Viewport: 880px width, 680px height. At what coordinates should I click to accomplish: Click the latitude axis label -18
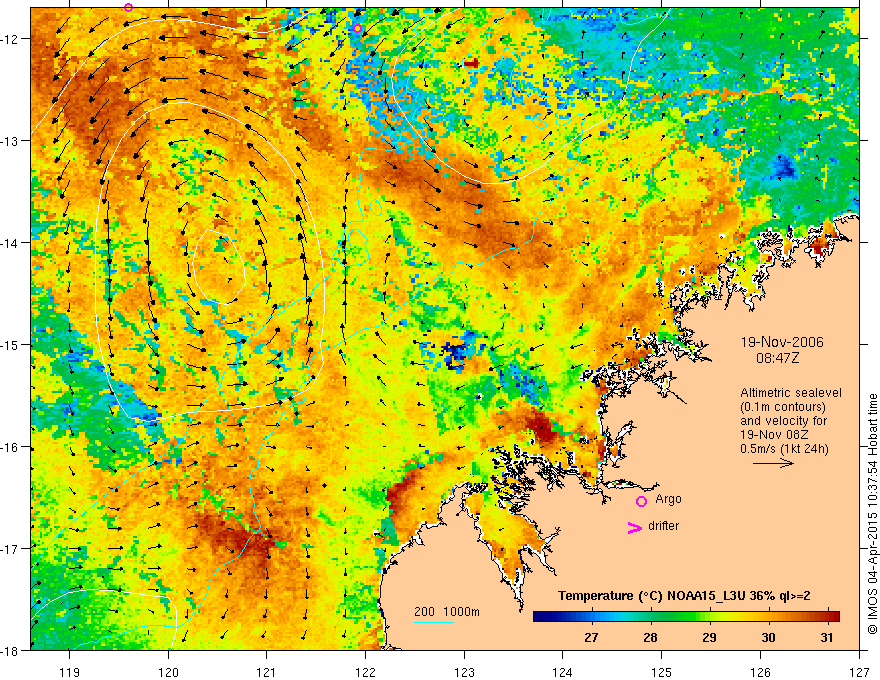coord(10,650)
